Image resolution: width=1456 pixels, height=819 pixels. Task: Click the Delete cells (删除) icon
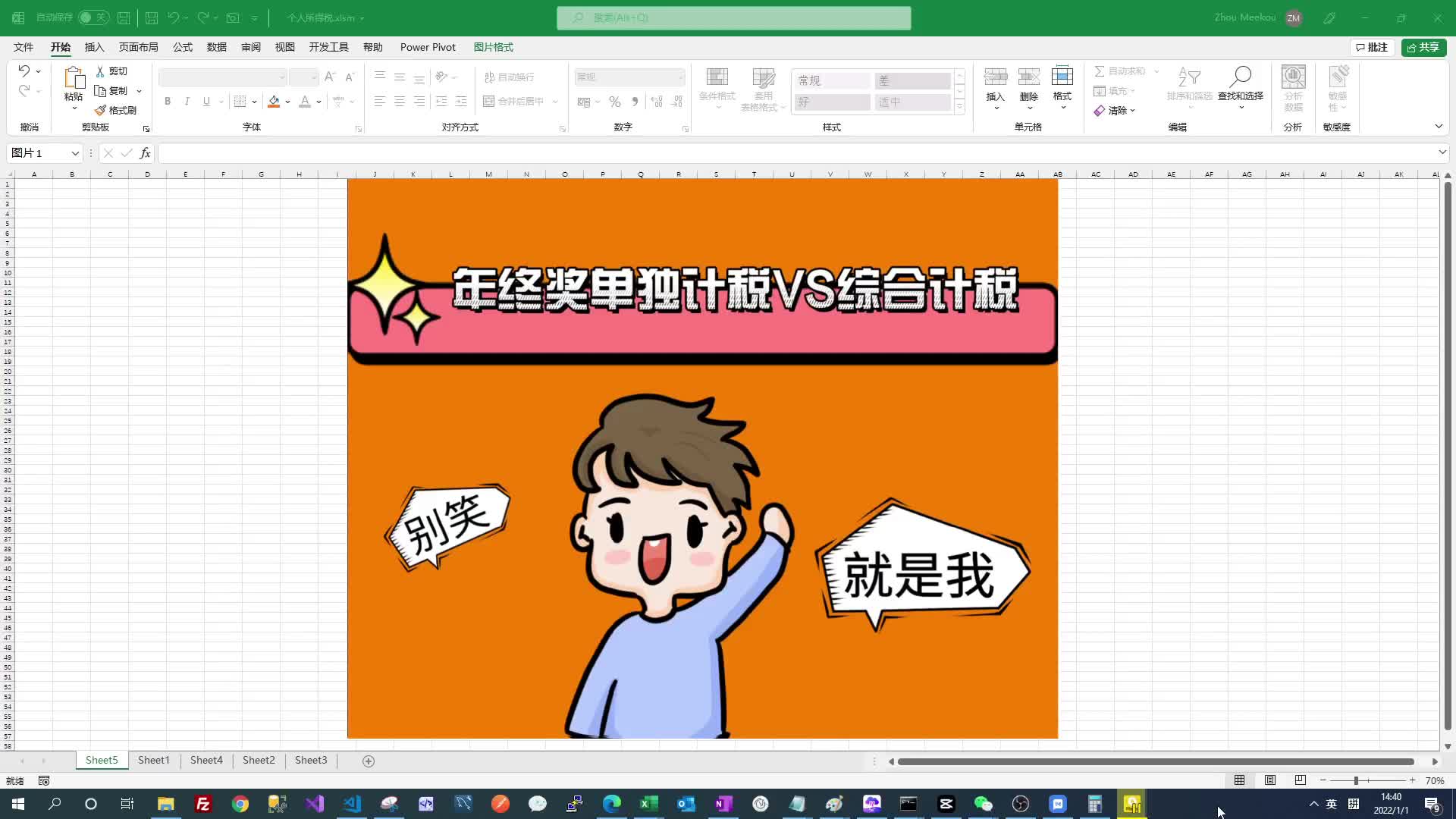(1028, 77)
